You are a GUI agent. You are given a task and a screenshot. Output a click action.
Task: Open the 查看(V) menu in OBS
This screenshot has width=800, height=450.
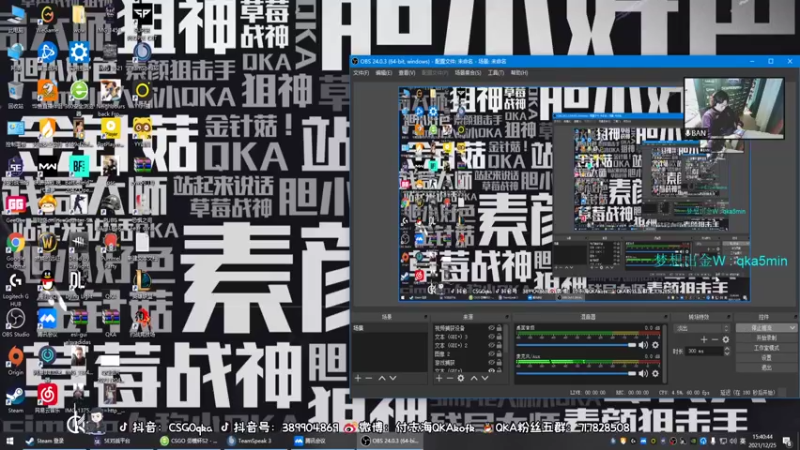407,73
